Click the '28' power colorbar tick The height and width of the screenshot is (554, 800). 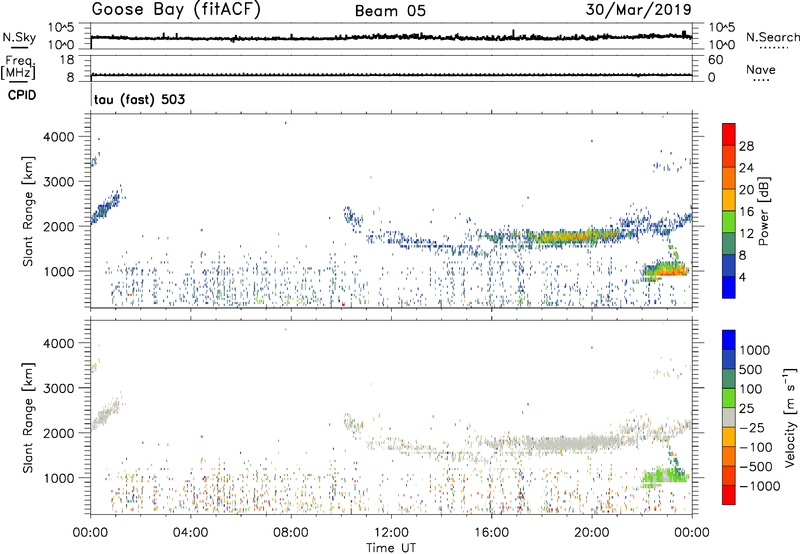746,146
